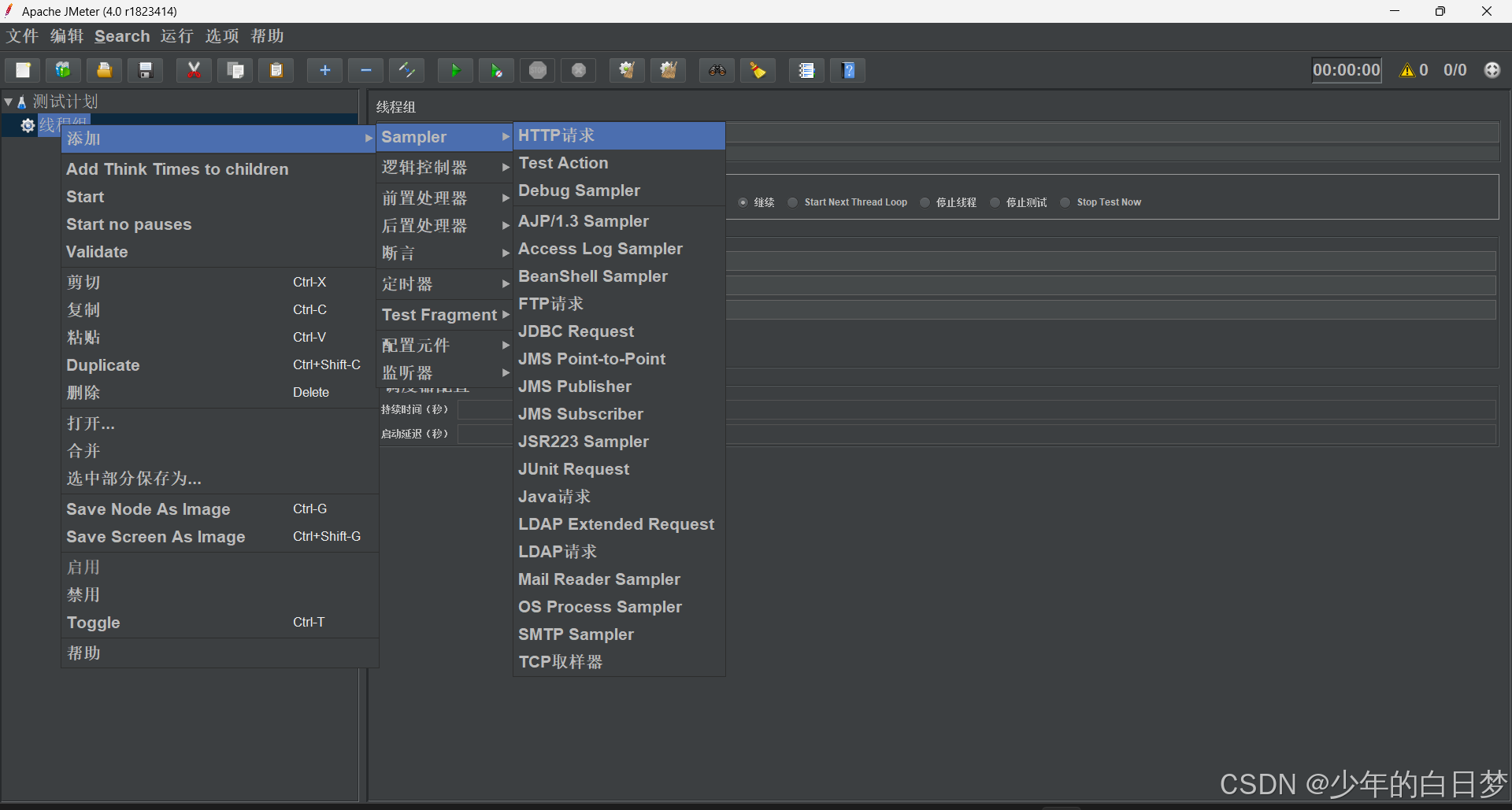The width and height of the screenshot is (1512, 810).
Task: Choose JSR223 Sampler entry
Action: (x=619, y=442)
